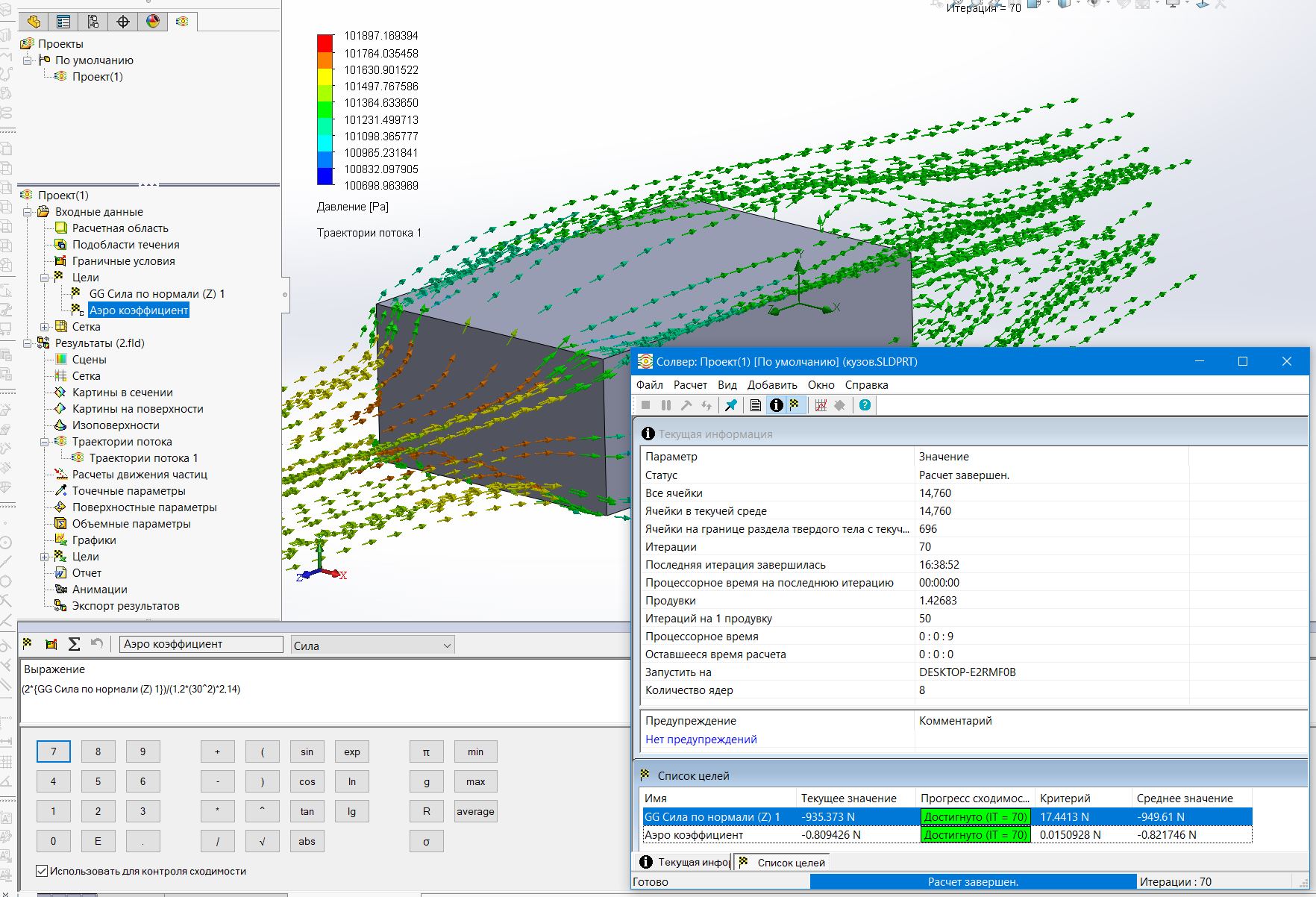Image resolution: width=1316 pixels, height=897 pixels.
Task: Show the solver log document icon
Action: pyautogui.click(x=756, y=405)
